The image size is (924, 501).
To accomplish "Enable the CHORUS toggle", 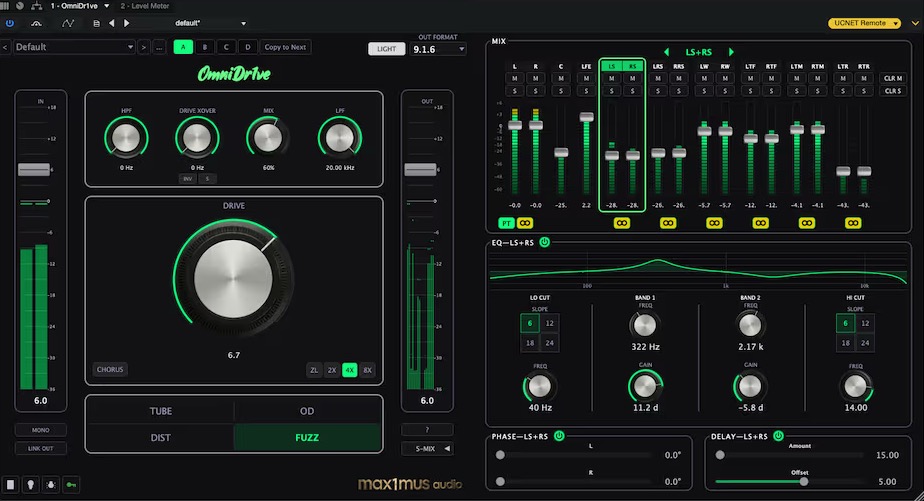I will pos(110,370).
